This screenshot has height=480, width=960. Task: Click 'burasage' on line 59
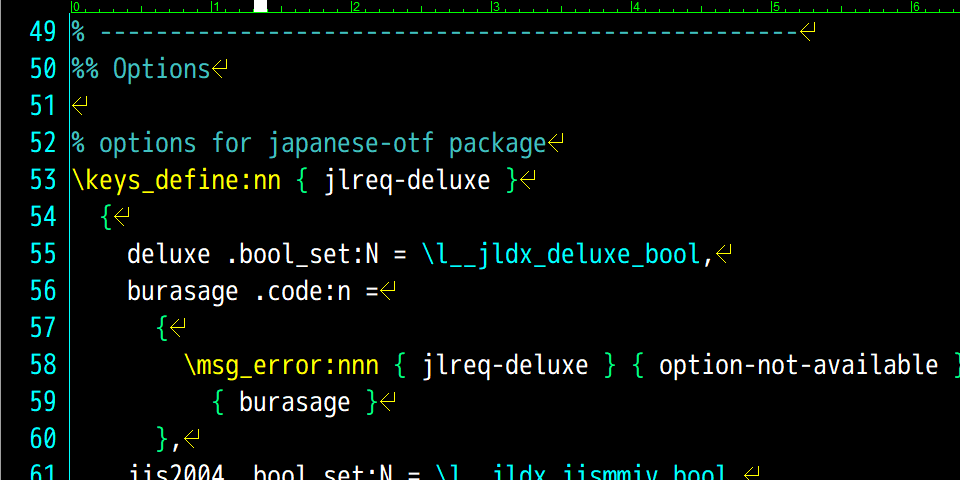[294, 402]
